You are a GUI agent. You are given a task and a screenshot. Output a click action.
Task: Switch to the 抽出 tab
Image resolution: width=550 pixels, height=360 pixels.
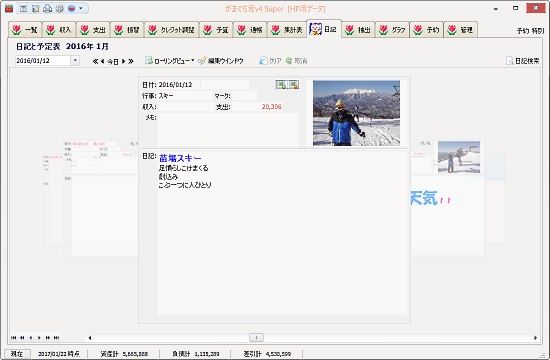pos(358,30)
